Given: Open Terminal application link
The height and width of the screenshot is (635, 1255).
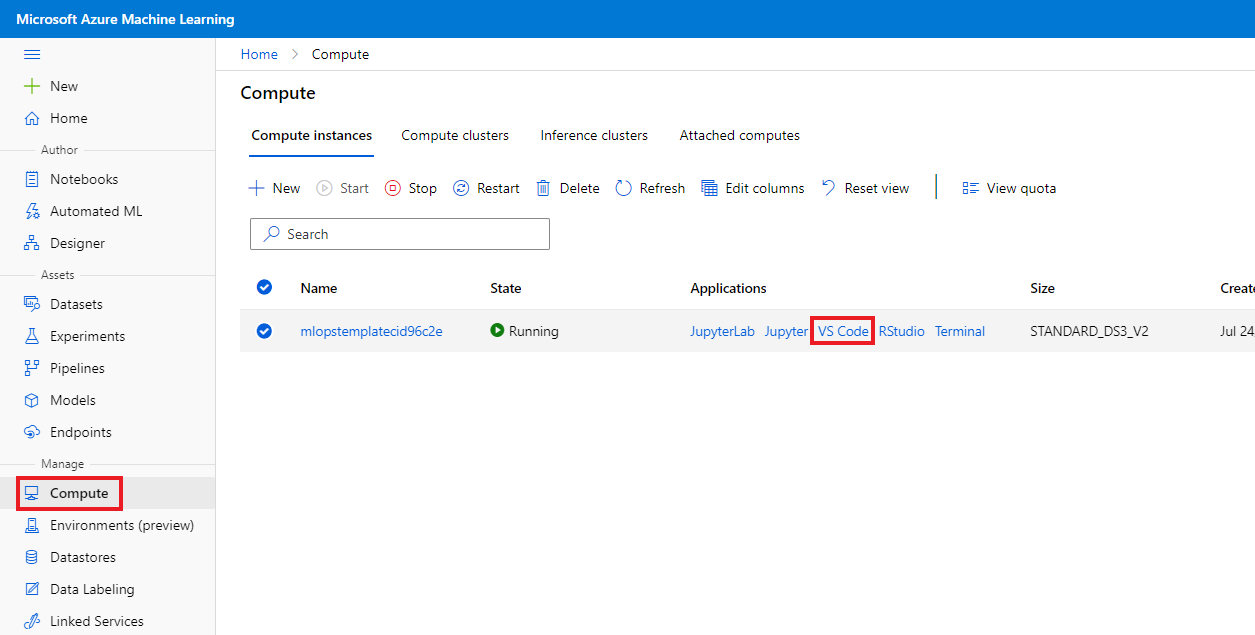Looking at the screenshot, I should (x=960, y=331).
